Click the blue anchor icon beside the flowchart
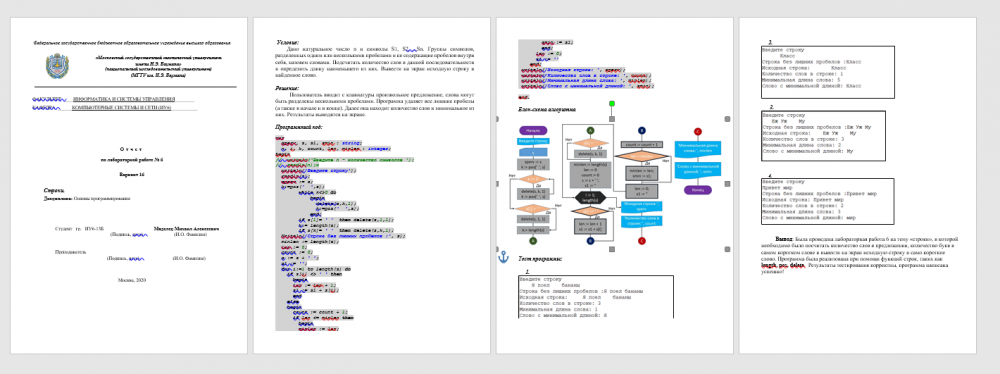1000x374 pixels. (503, 257)
